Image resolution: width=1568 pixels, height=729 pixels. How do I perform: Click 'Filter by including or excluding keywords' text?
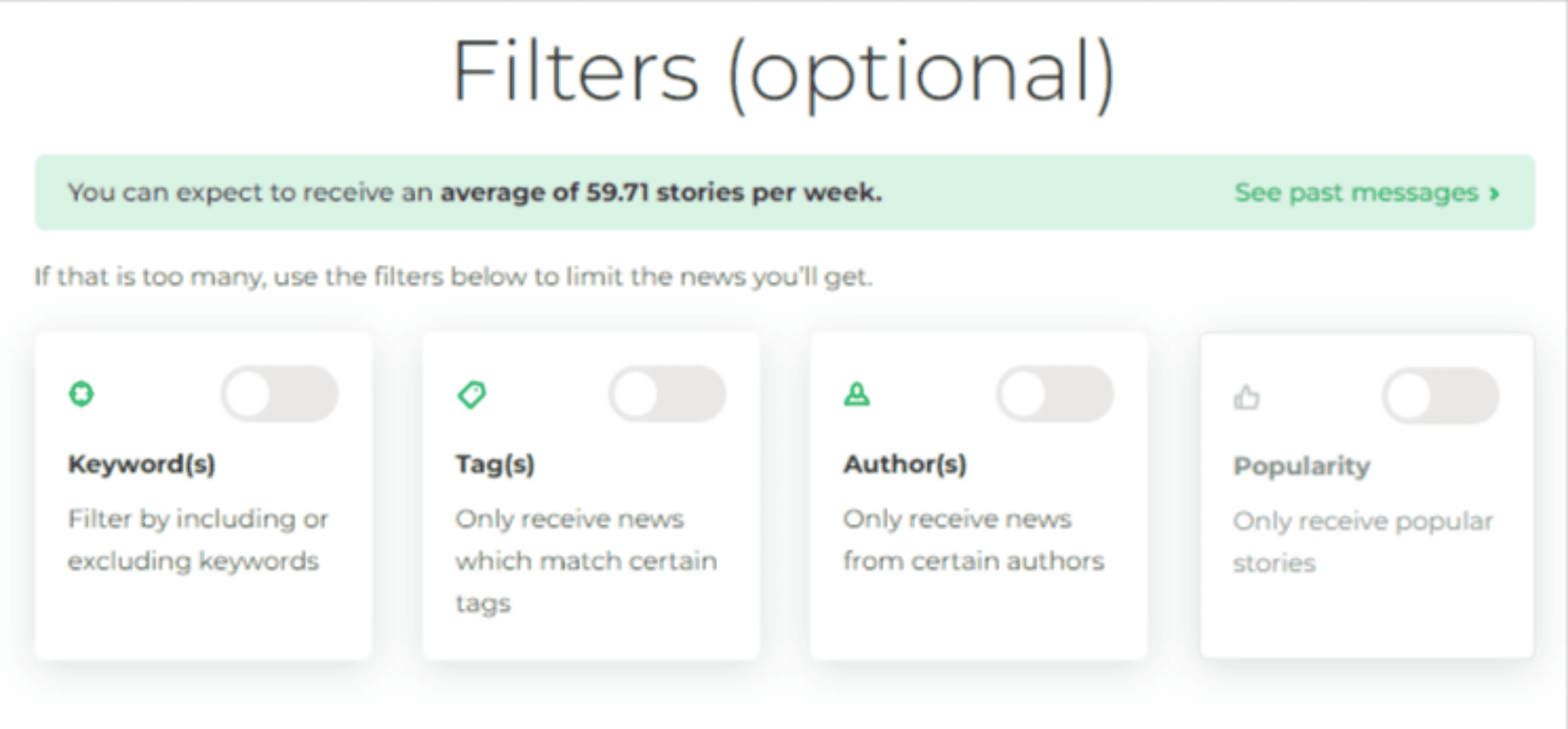(x=198, y=540)
